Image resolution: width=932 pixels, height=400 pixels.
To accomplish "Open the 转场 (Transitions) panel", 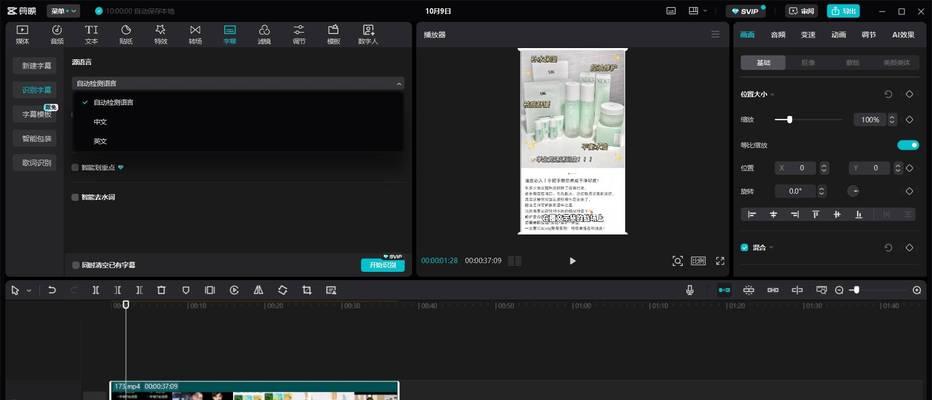I will [x=195, y=34].
